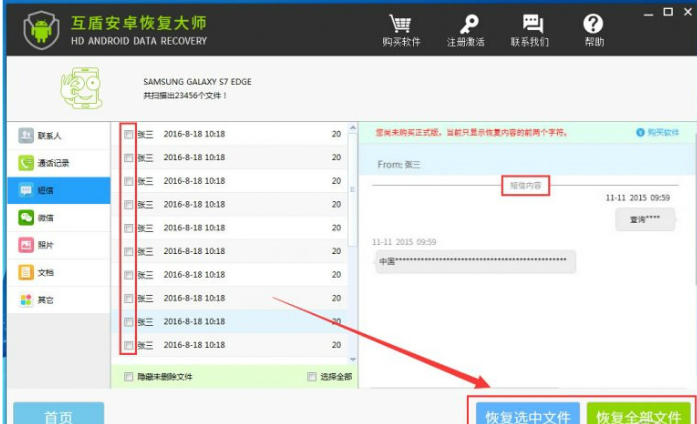
Task: Tick the last 张三 row checkbox
Action: [128, 345]
